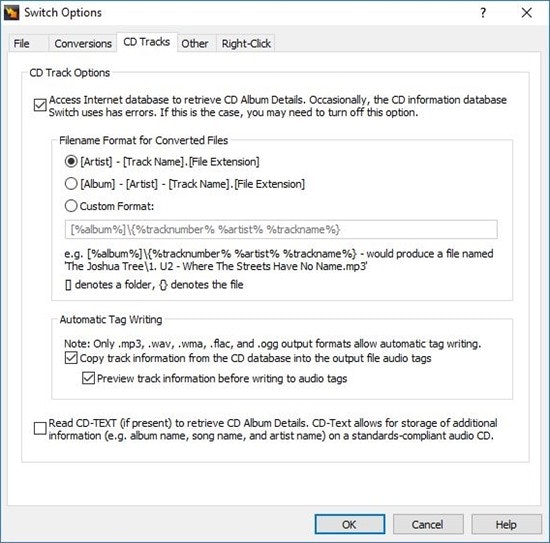This screenshot has width=550, height=543.
Task: Choose the Album - Artist - Track Name format
Action: 71,184
